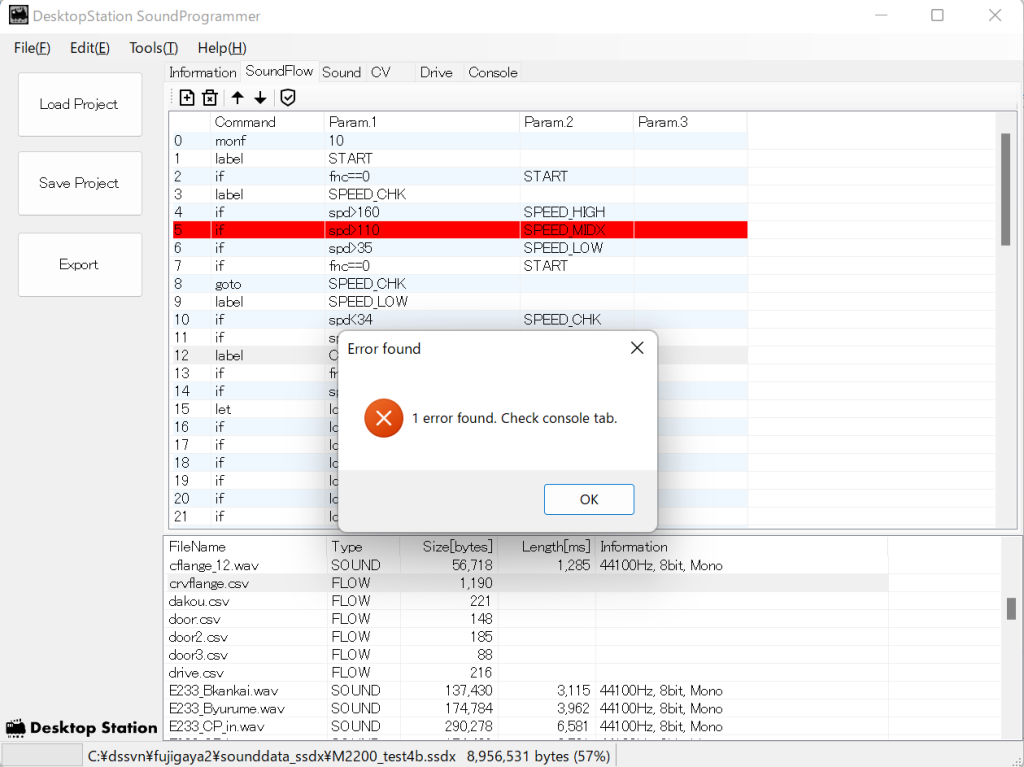Click the move row up arrow
The height and width of the screenshot is (767, 1024).
pos(237,97)
